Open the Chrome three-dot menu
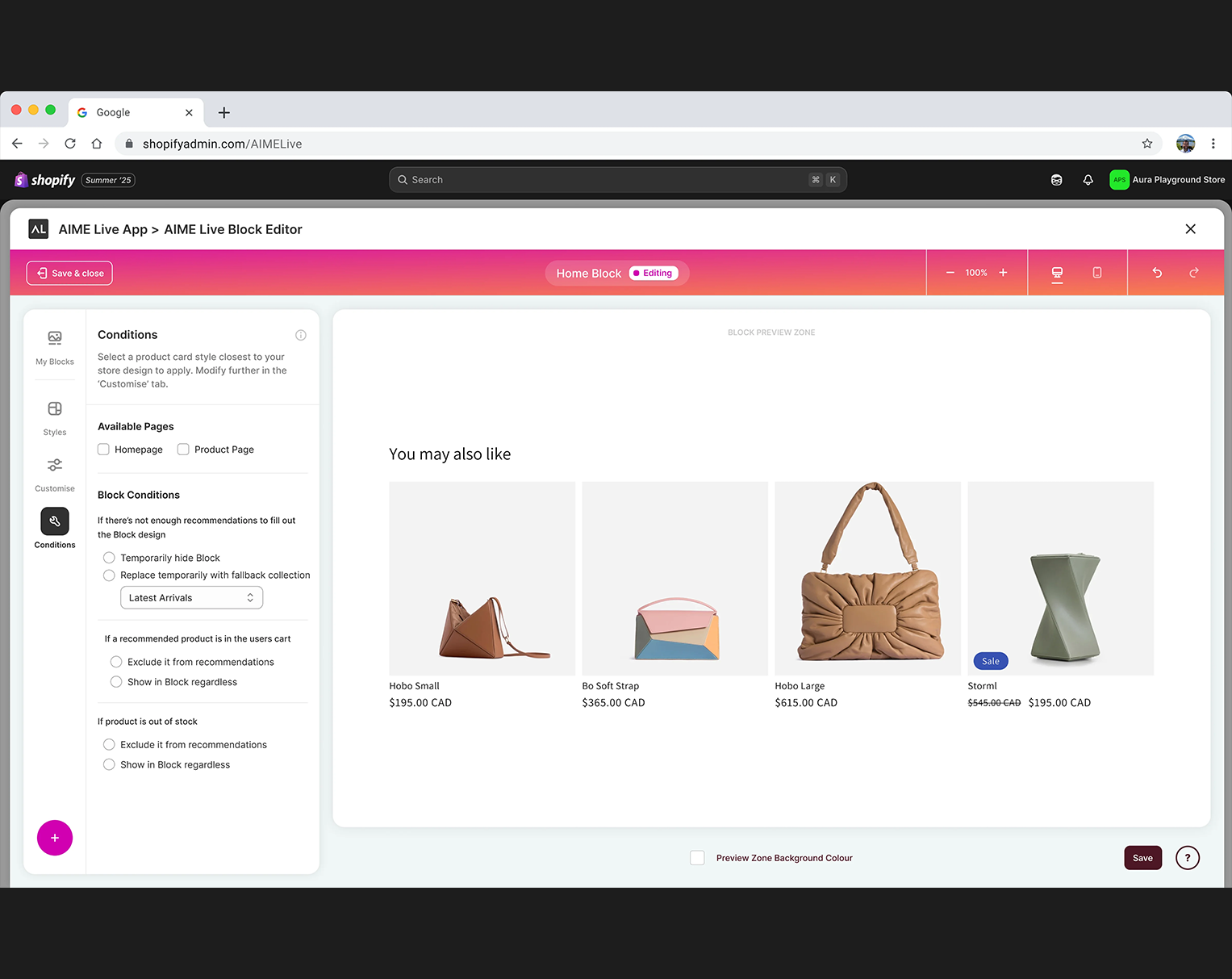The width and height of the screenshot is (1232, 979). [x=1213, y=144]
